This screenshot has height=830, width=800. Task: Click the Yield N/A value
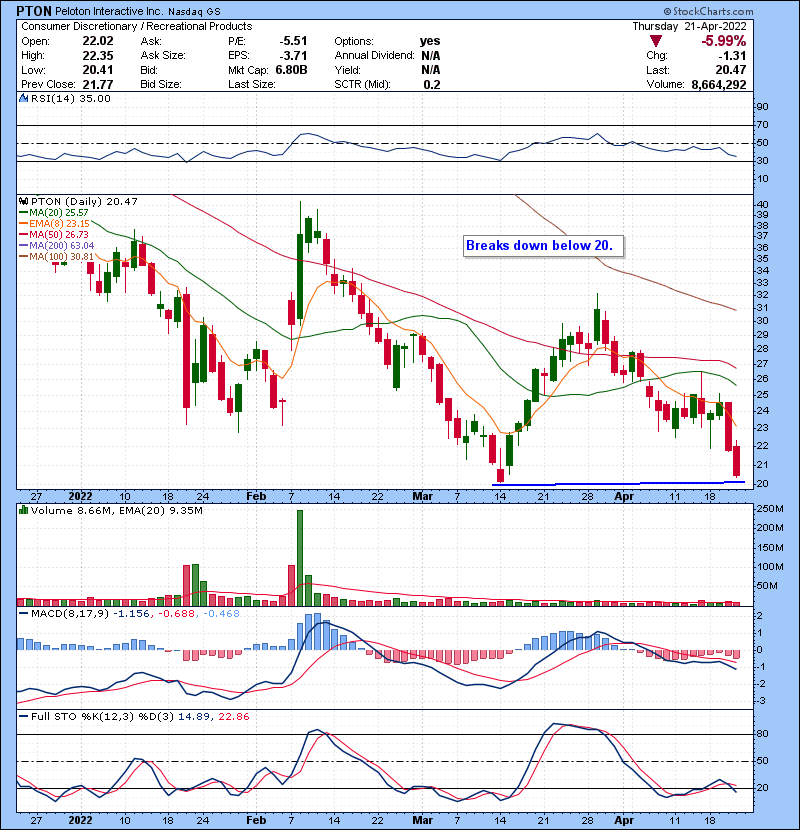pyautogui.click(x=431, y=70)
